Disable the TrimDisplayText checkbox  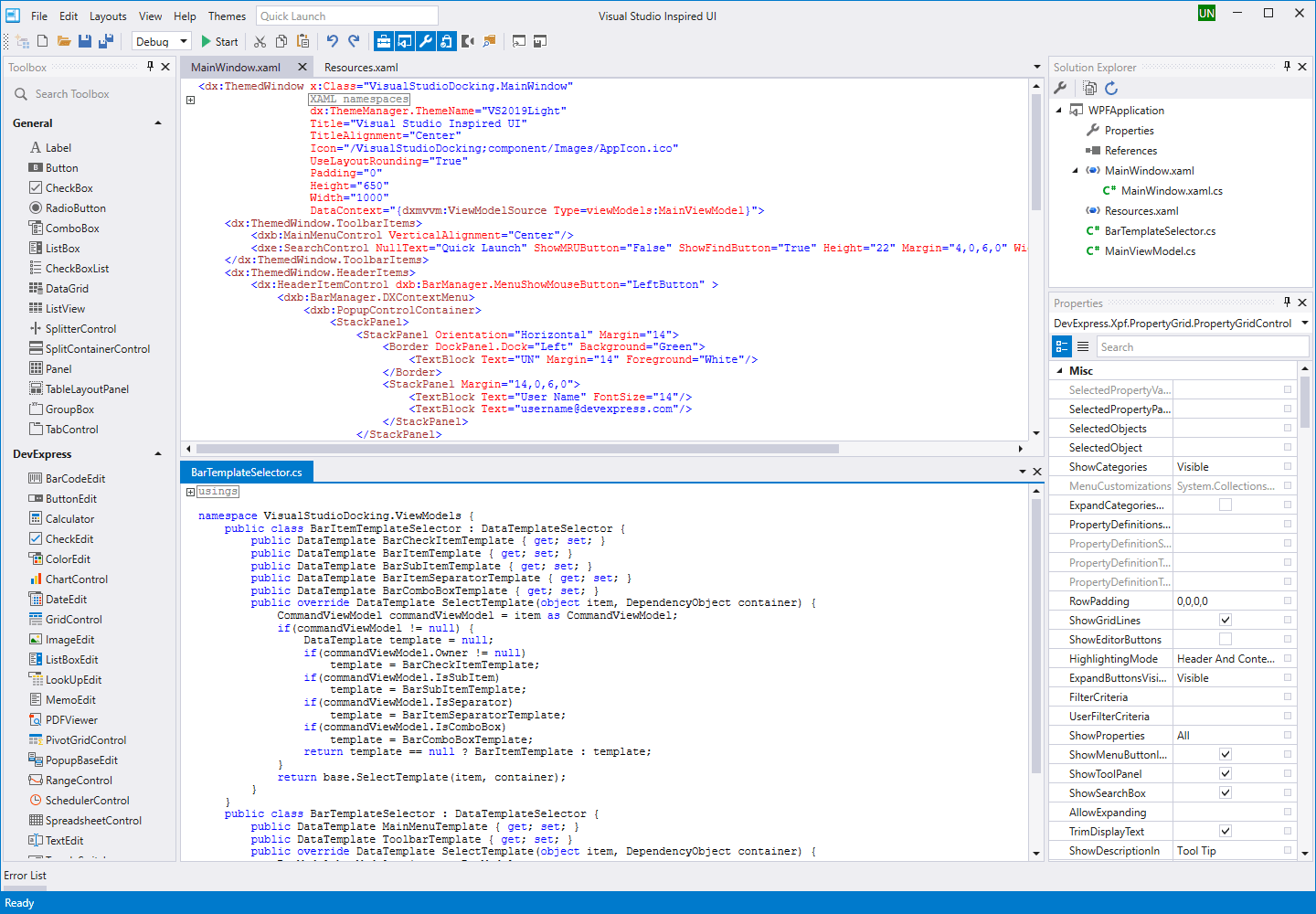click(x=1225, y=831)
